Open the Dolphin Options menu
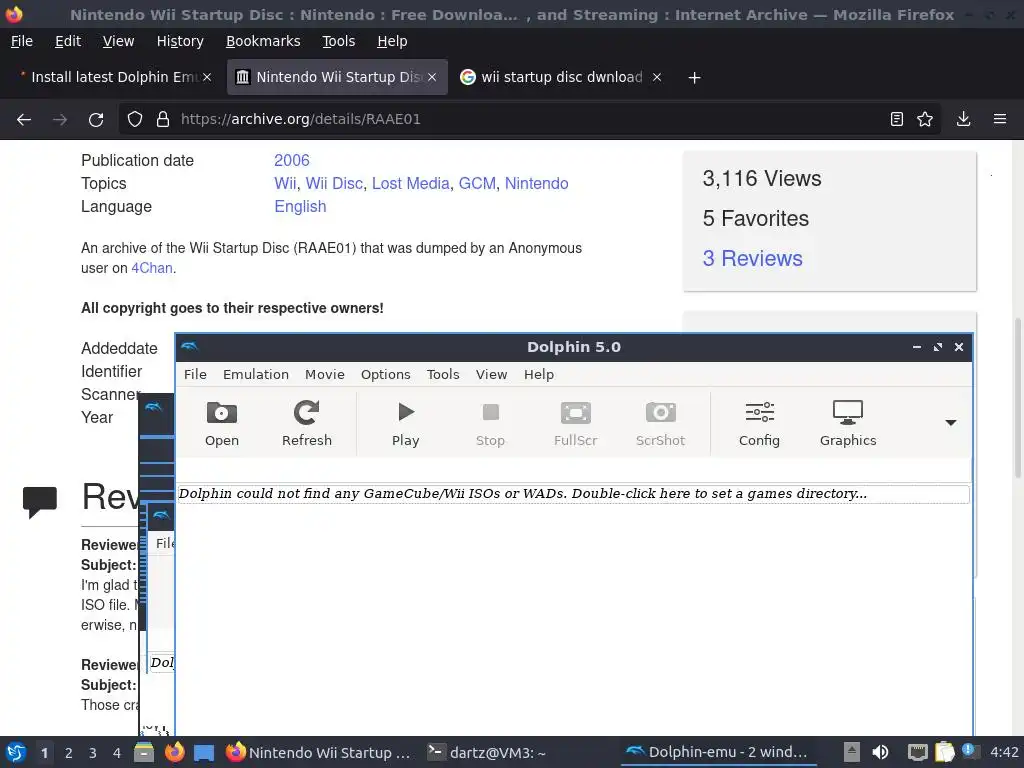The image size is (1024, 768). coord(385,374)
